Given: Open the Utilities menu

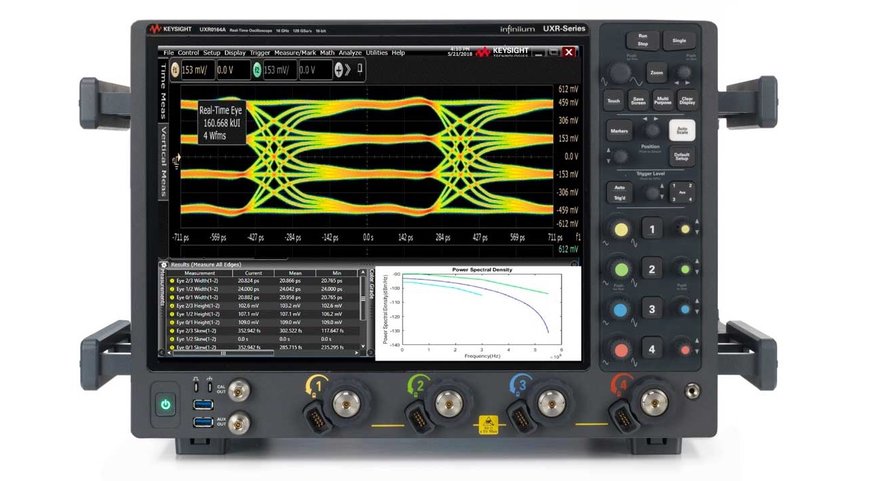Looking at the screenshot, I should [377, 53].
